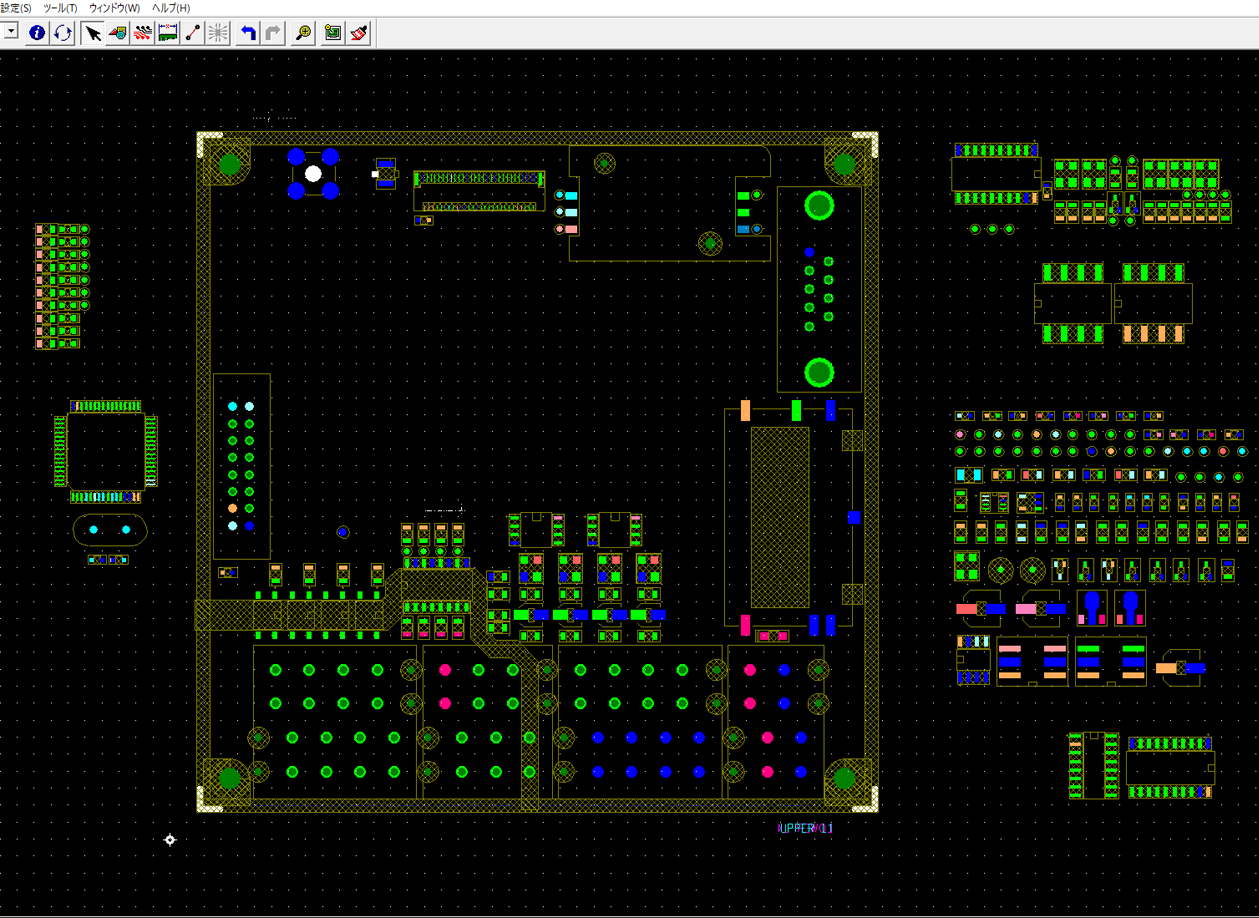The height and width of the screenshot is (918, 1259).
Task: Click the red routing traces icon
Action: tap(143, 33)
